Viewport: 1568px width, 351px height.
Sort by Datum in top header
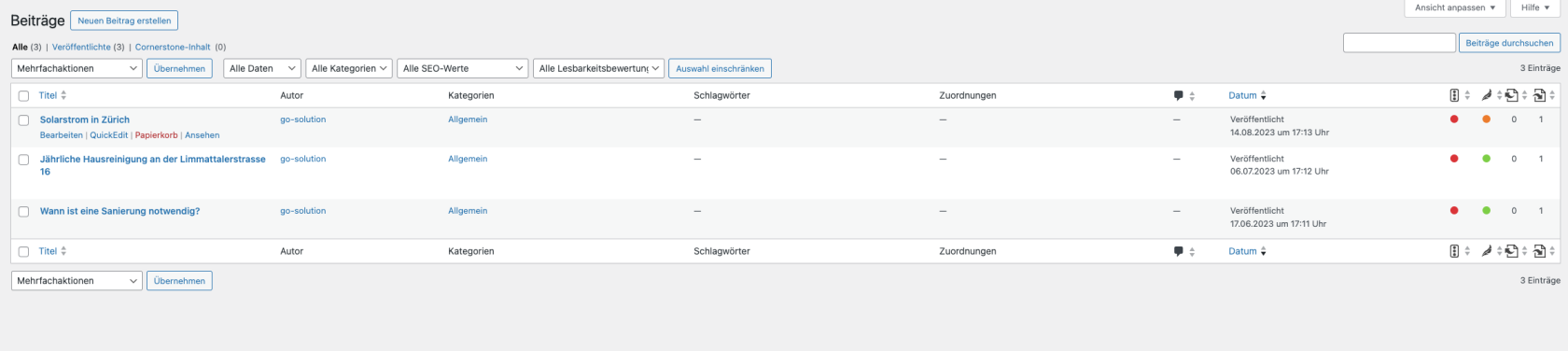pyautogui.click(x=1242, y=95)
